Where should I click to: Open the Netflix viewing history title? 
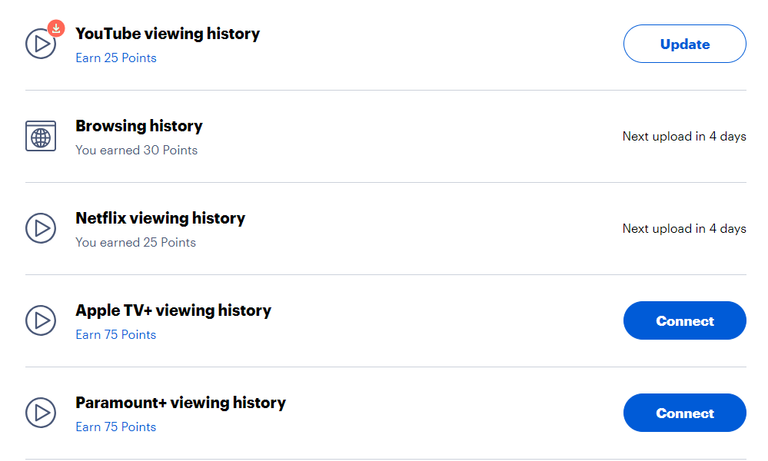pyautogui.click(x=160, y=218)
